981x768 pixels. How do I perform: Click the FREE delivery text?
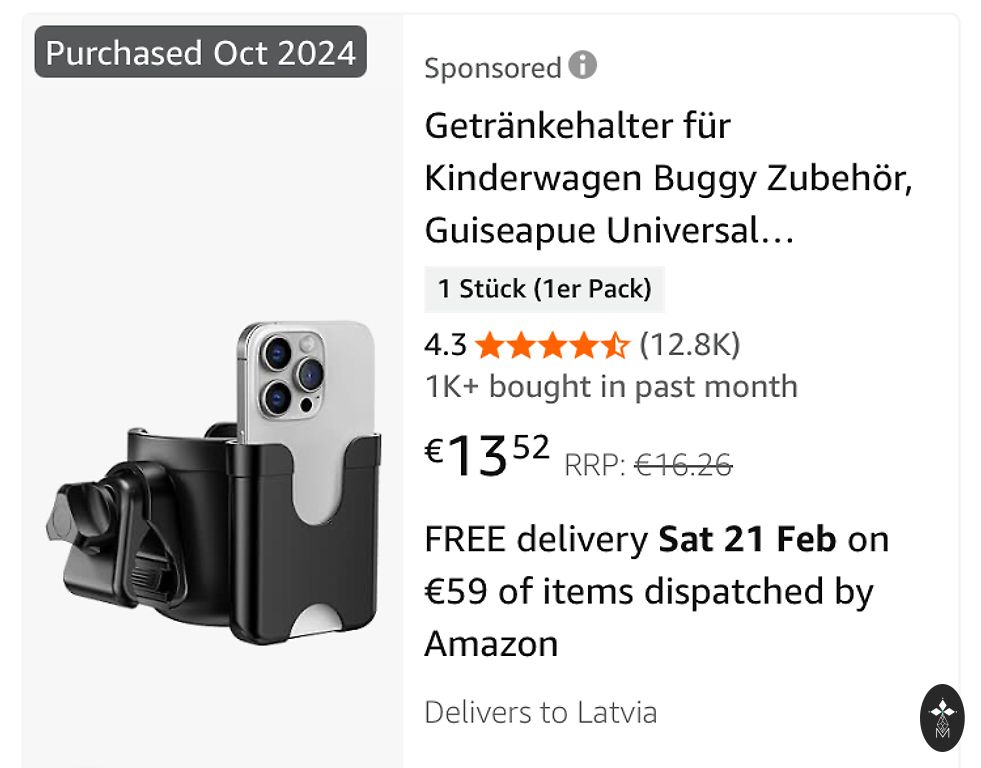pyautogui.click(x=536, y=539)
